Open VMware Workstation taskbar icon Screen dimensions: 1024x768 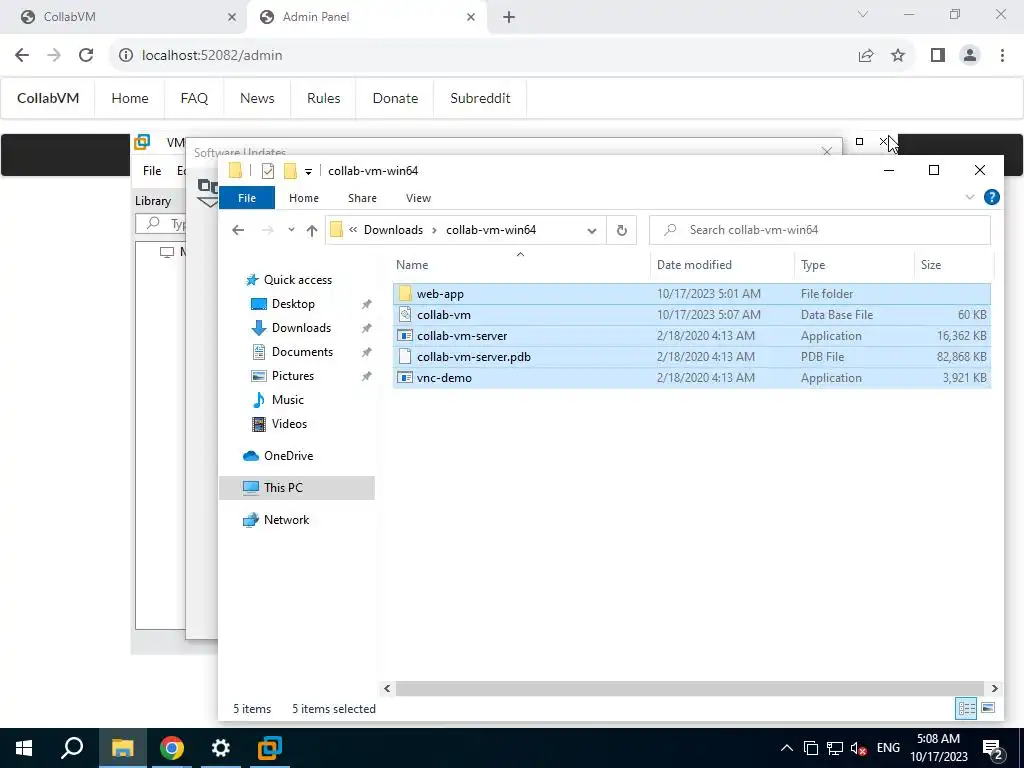270,748
